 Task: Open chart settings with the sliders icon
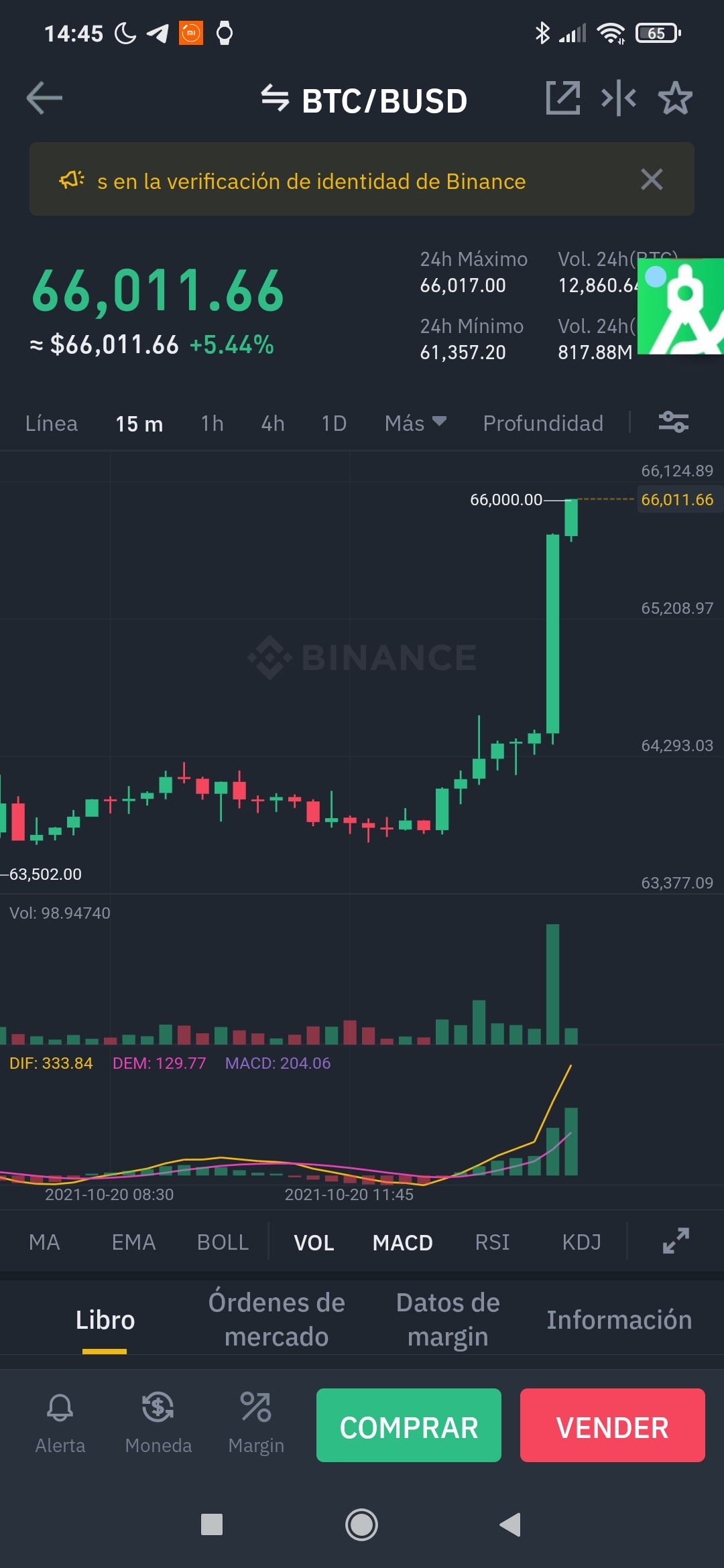pos(675,423)
